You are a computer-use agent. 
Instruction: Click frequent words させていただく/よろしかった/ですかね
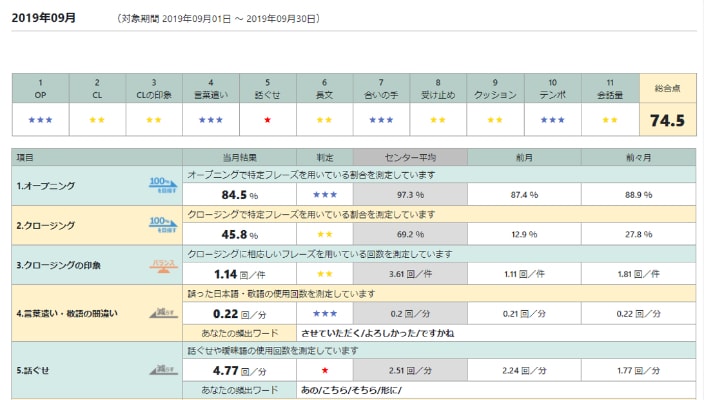tap(378, 333)
